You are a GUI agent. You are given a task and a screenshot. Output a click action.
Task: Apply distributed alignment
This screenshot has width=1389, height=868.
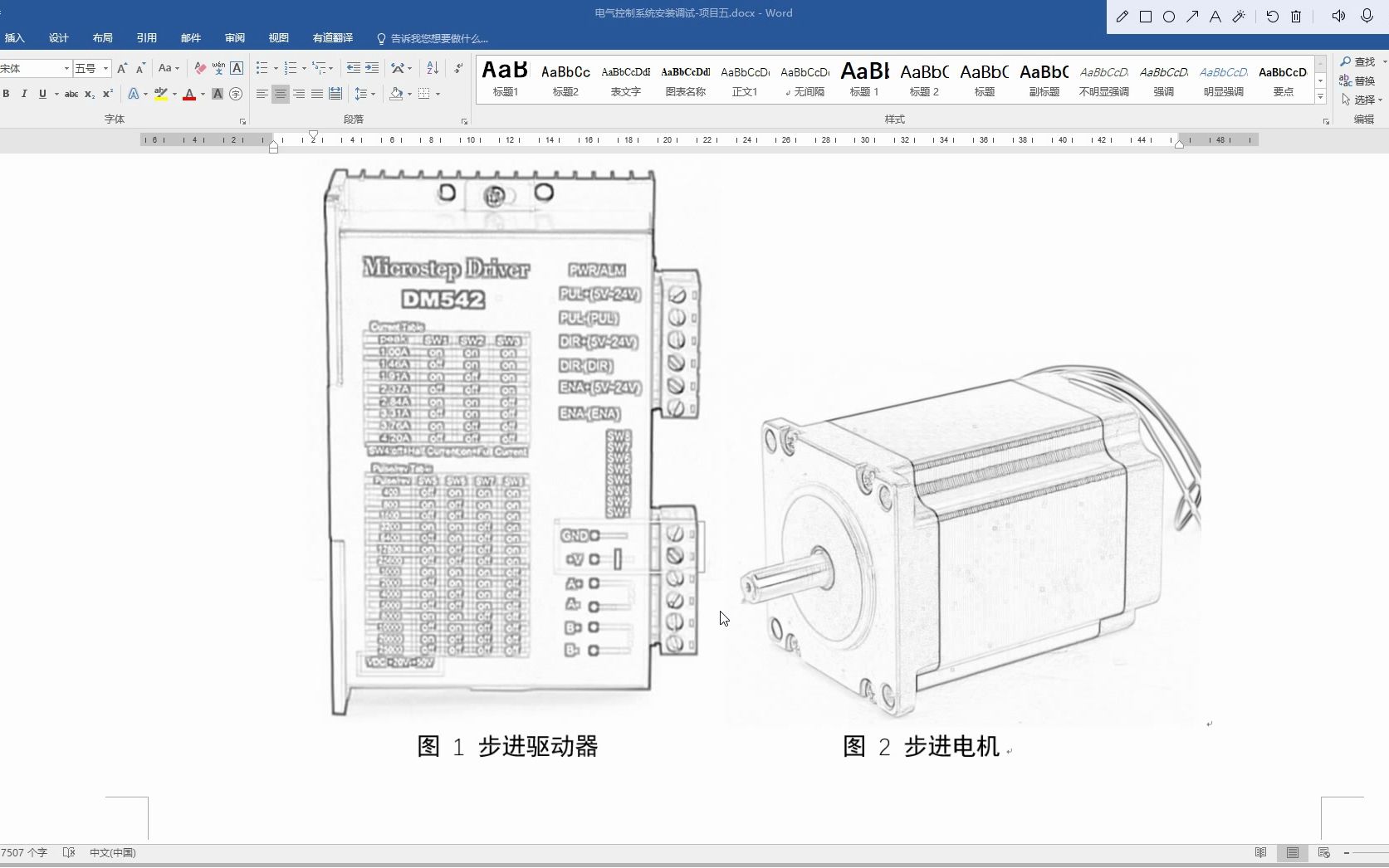pos(335,94)
